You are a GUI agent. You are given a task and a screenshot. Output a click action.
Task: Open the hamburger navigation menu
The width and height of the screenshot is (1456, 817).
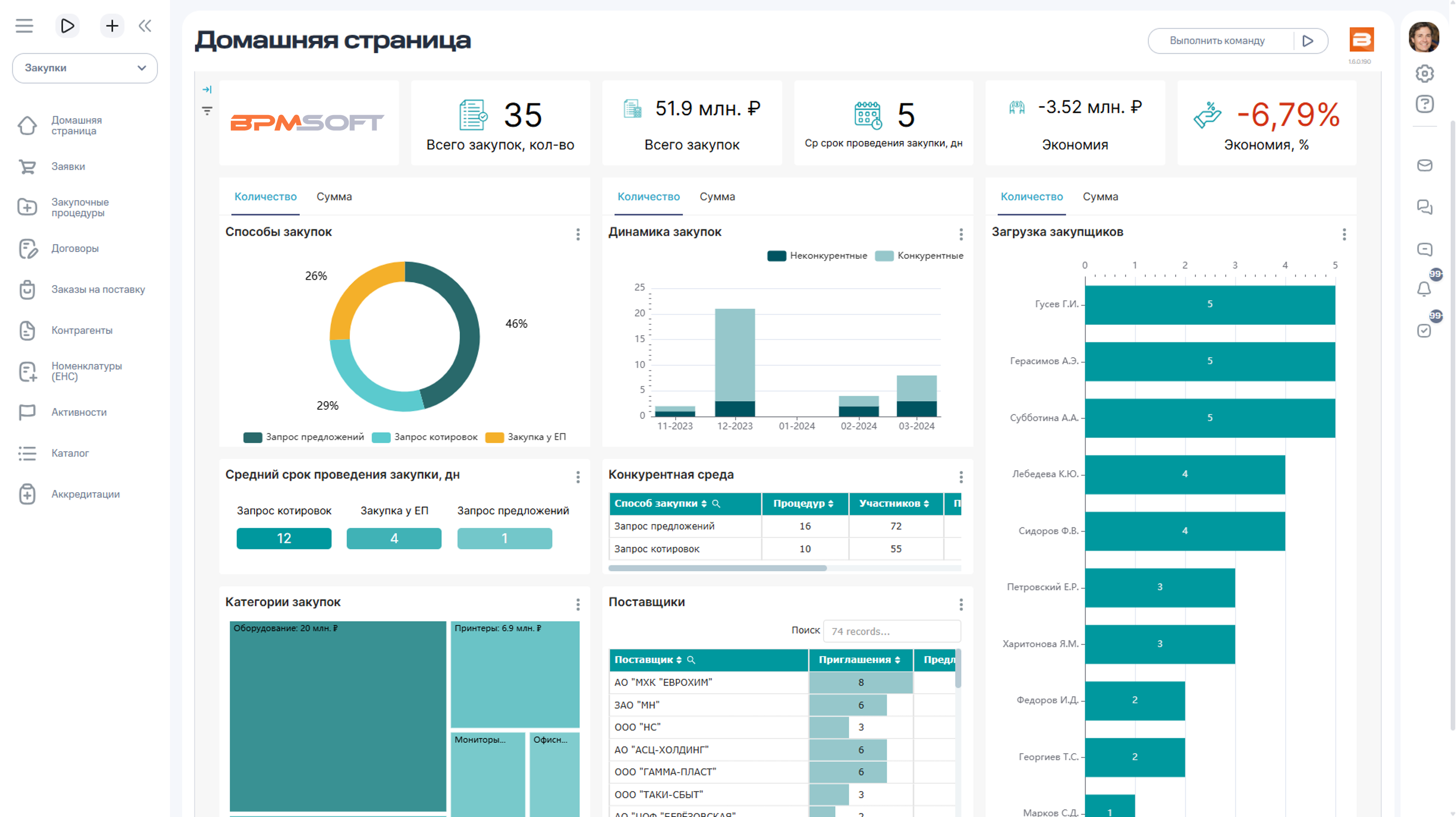coord(24,26)
